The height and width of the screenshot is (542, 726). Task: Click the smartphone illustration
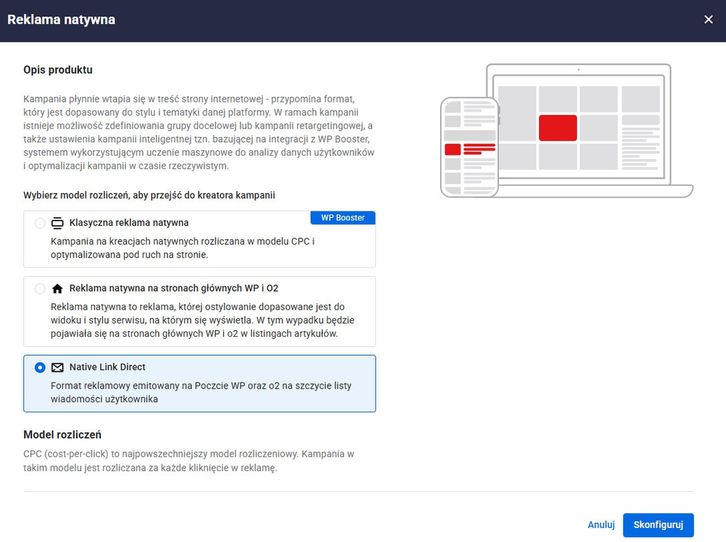470,148
